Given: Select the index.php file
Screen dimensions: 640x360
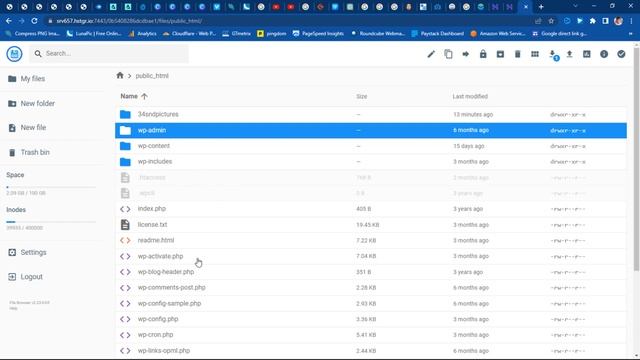Looking at the screenshot, I should pos(371,209).
